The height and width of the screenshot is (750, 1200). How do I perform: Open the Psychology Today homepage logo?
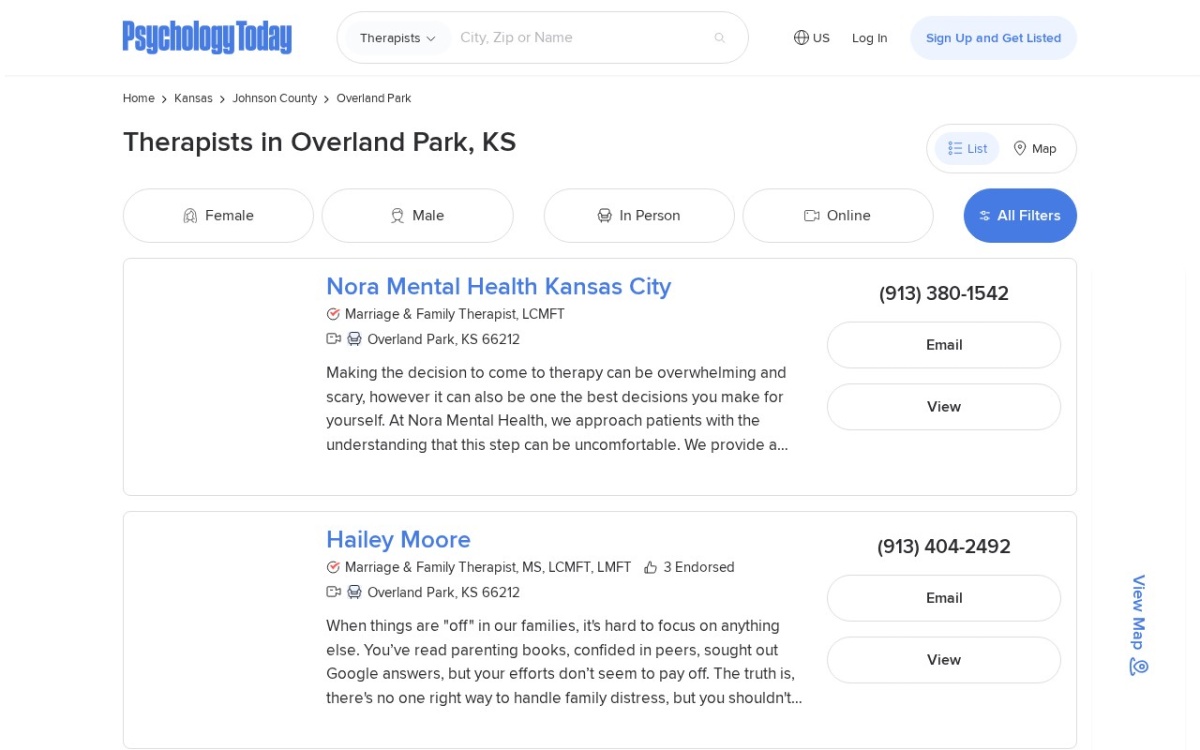pyautogui.click(x=207, y=37)
